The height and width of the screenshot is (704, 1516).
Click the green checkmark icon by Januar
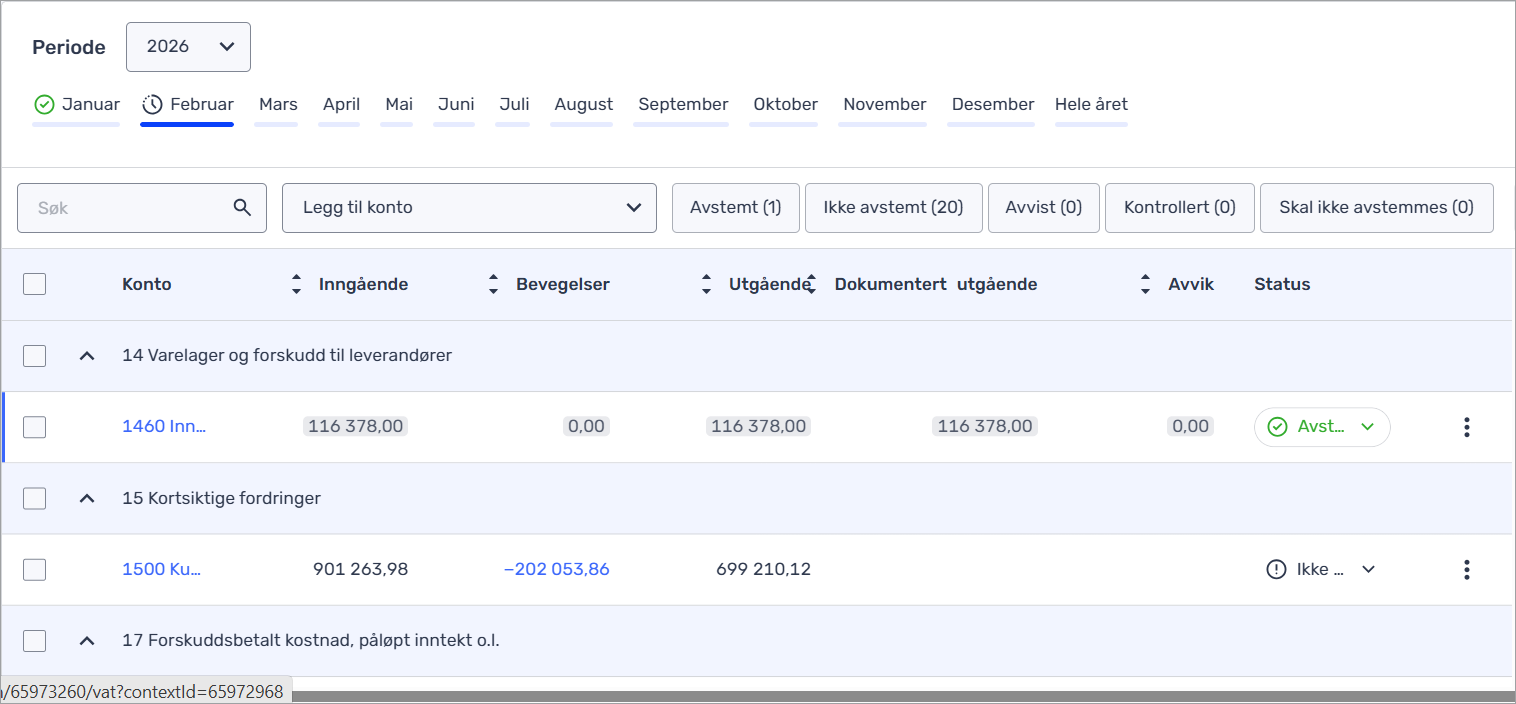pyautogui.click(x=44, y=105)
